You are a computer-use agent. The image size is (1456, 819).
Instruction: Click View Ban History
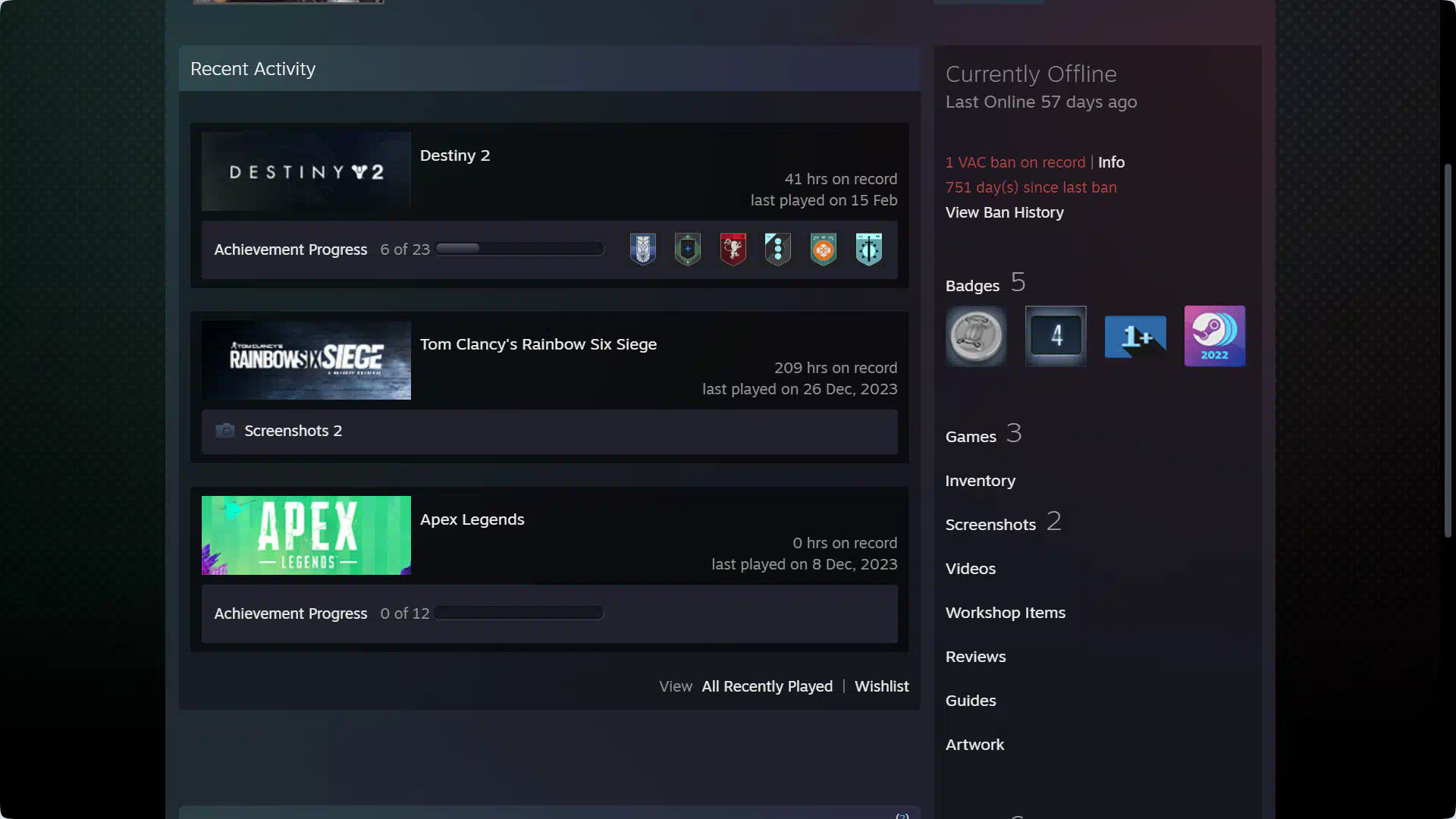1005,212
